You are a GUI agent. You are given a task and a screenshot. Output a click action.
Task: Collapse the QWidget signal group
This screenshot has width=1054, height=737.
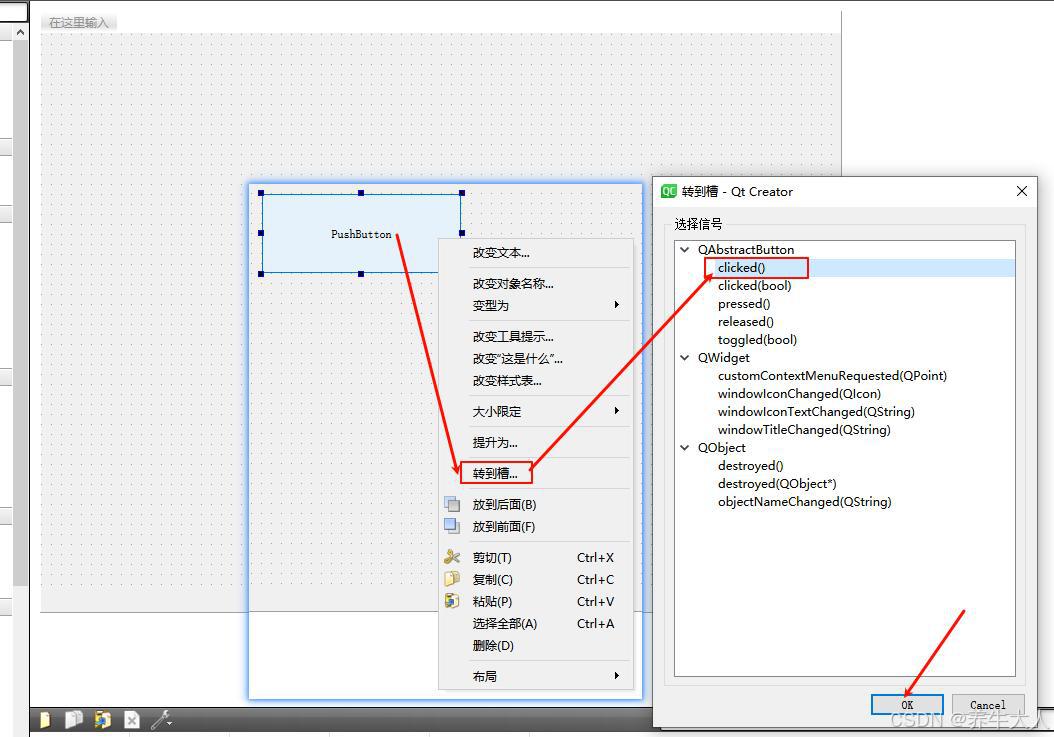[x=685, y=358]
